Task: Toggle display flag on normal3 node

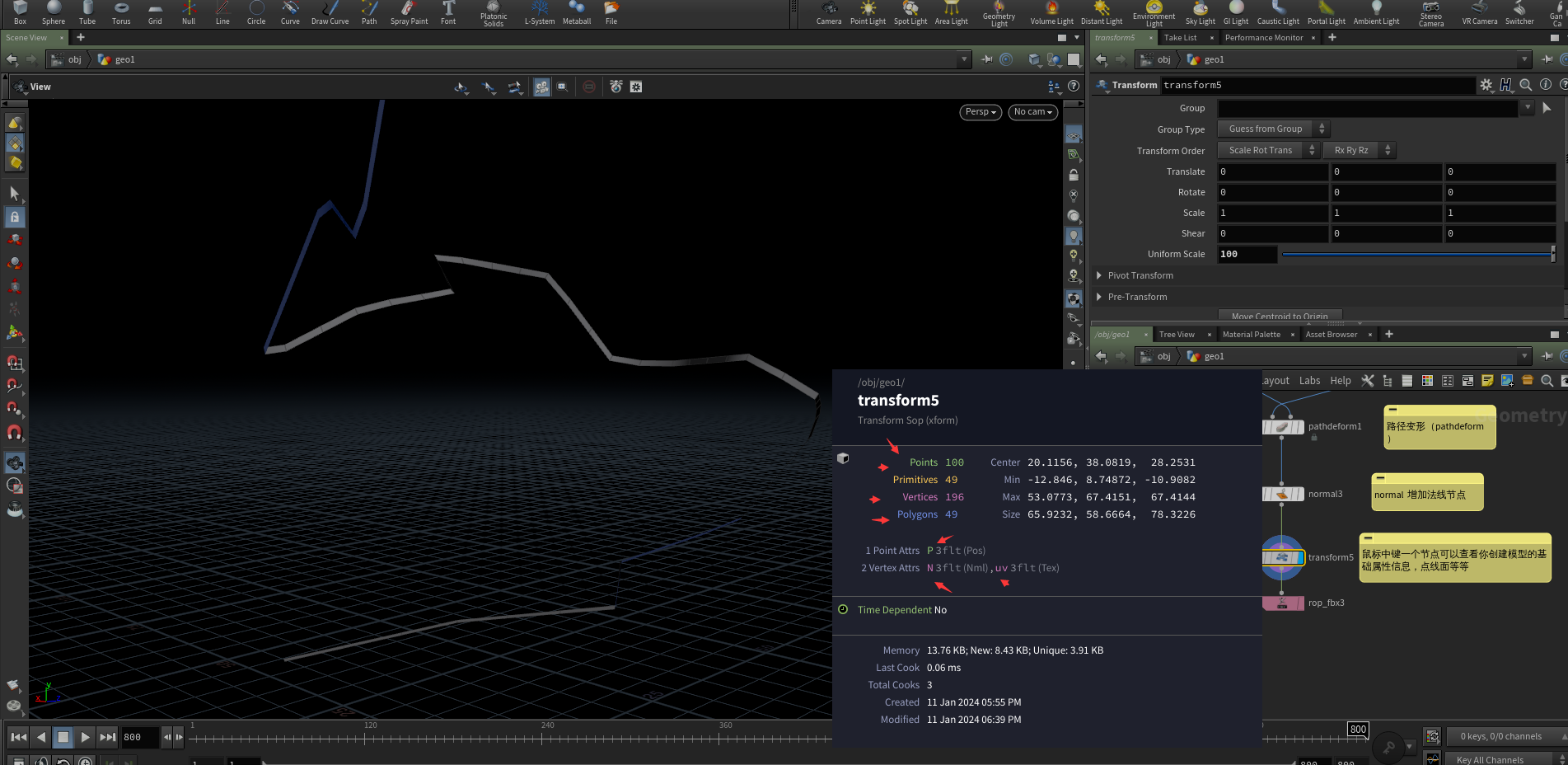Action: tap(1300, 495)
